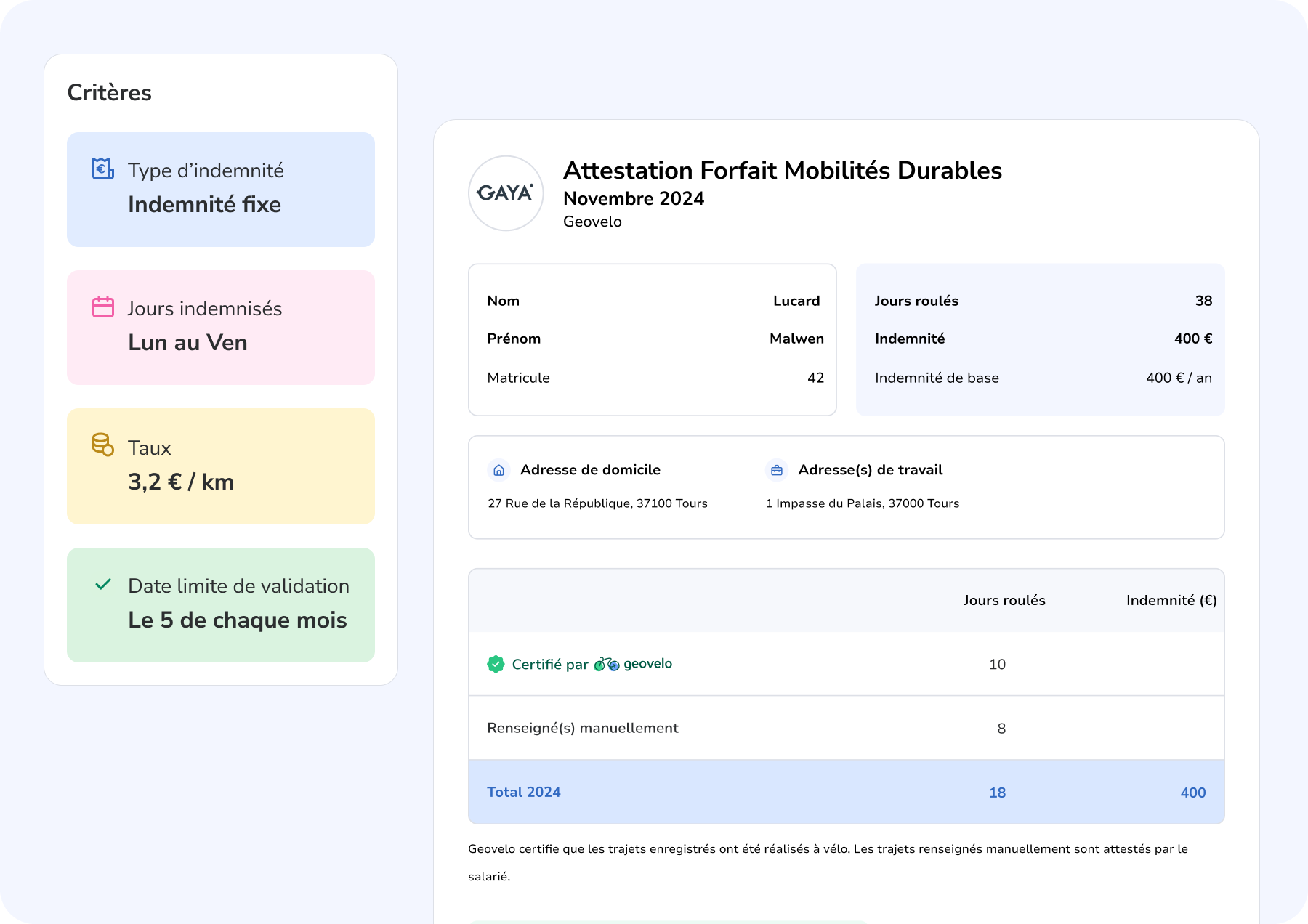
Task: Click the work address 1 Impasse du Palais
Action: tap(863, 503)
